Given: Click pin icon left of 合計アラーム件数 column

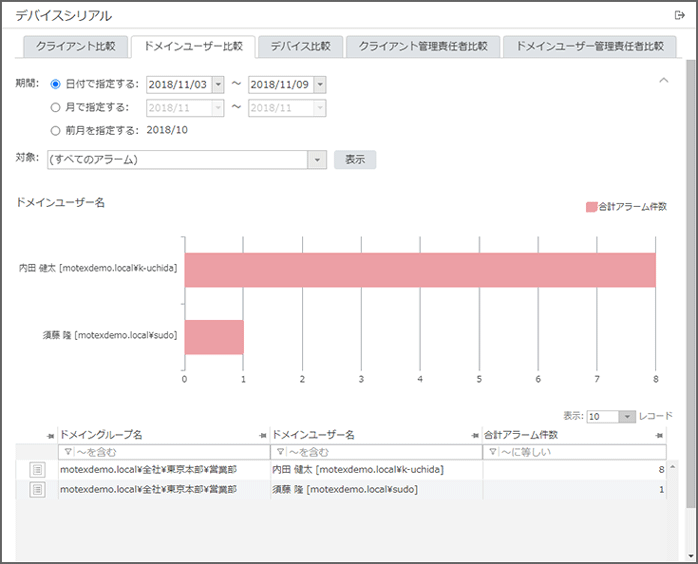Looking at the screenshot, I should coord(475,436).
